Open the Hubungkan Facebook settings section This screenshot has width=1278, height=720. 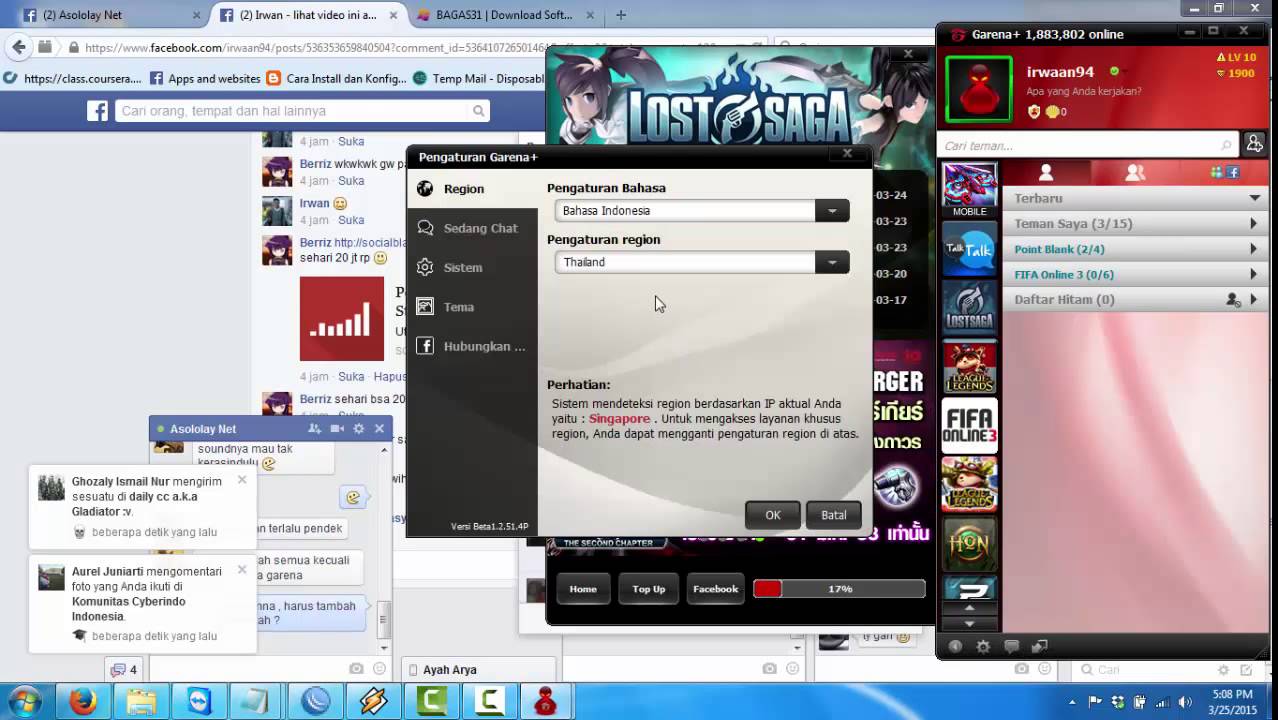click(x=472, y=346)
